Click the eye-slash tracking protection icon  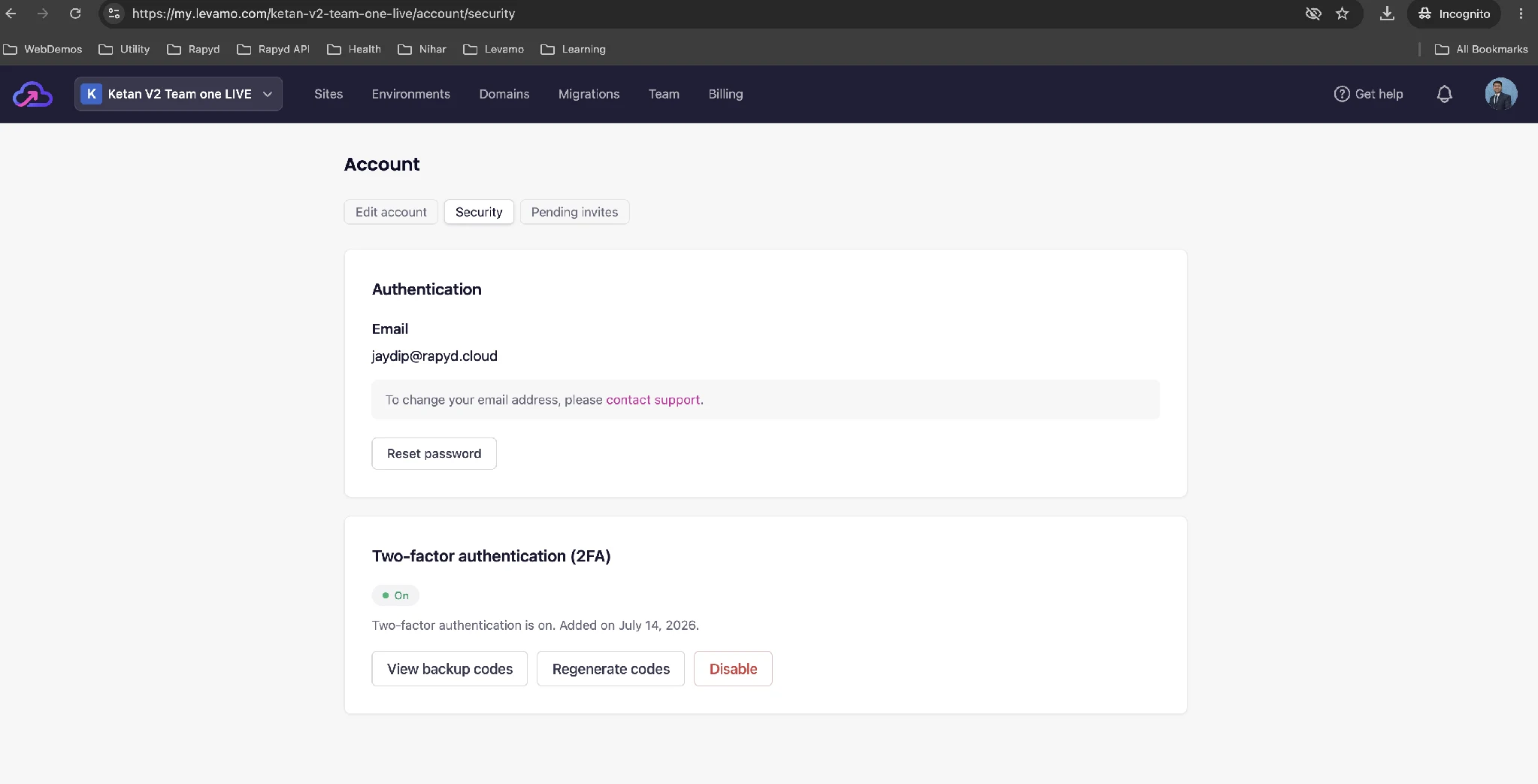[1313, 14]
